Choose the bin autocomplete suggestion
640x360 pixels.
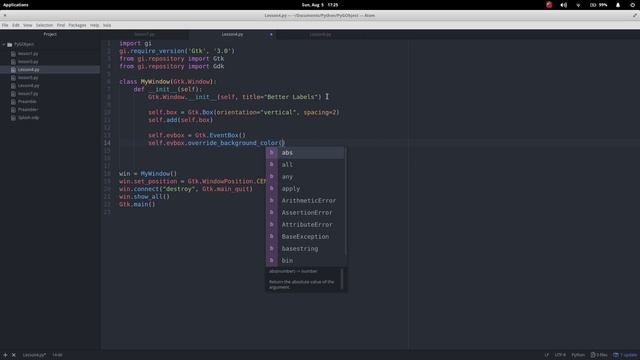click(x=305, y=260)
